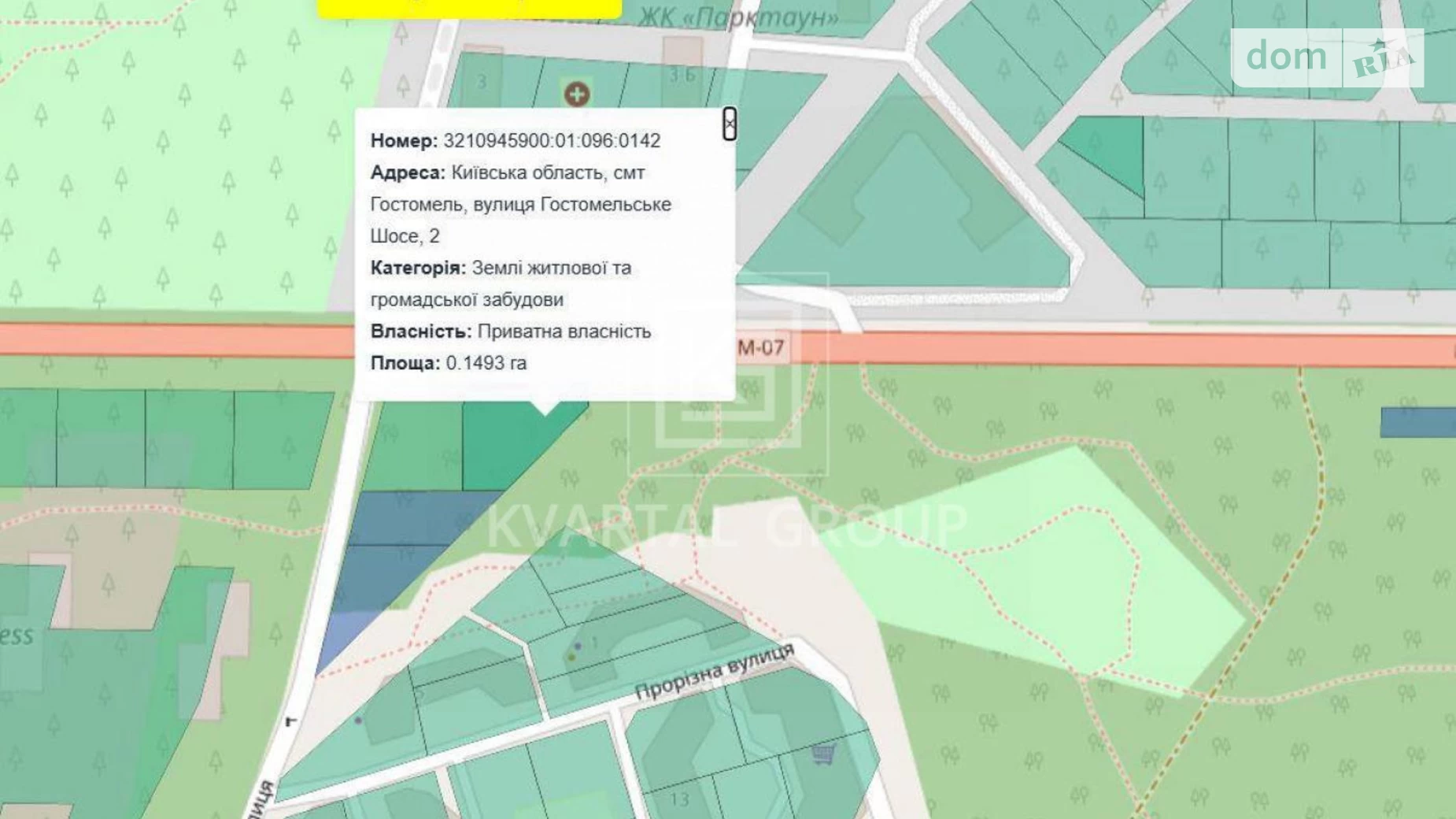
Task: Click the blue dot marker near building 1
Action: 578,646
